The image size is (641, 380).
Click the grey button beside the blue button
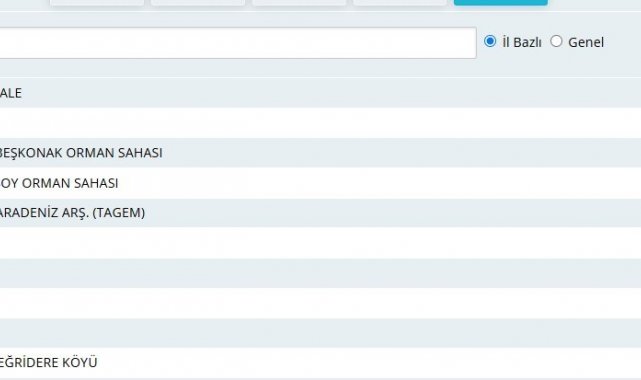coord(400,2)
